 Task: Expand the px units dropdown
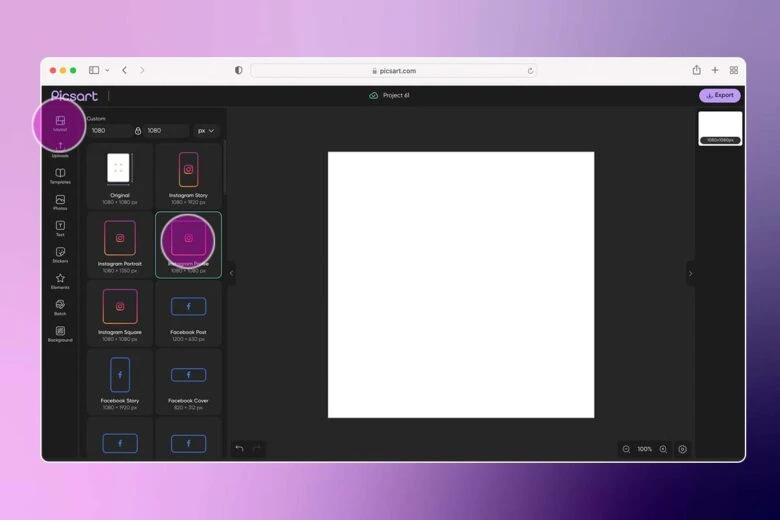tap(207, 131)
